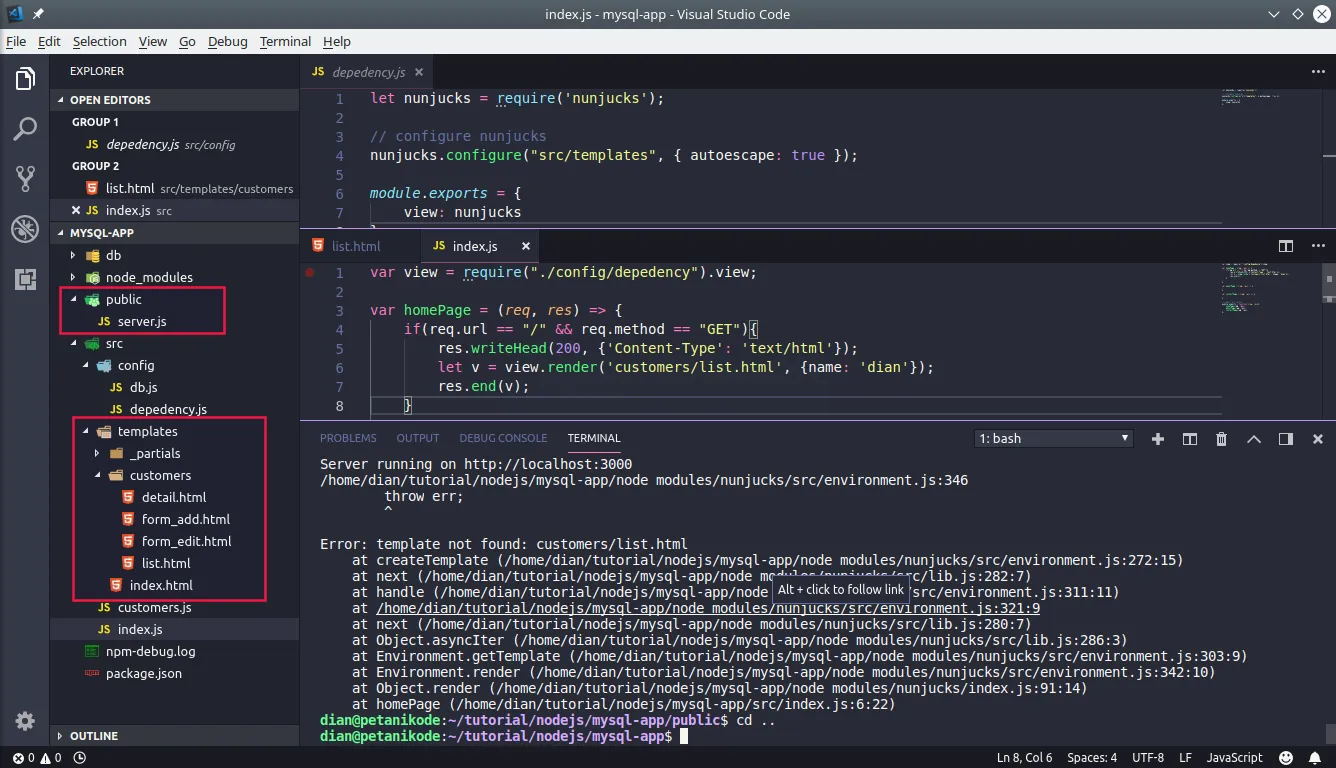Screen dimensions: 1336x768
Task: Click the clock icon in the status bar
Action: point(80,758)
